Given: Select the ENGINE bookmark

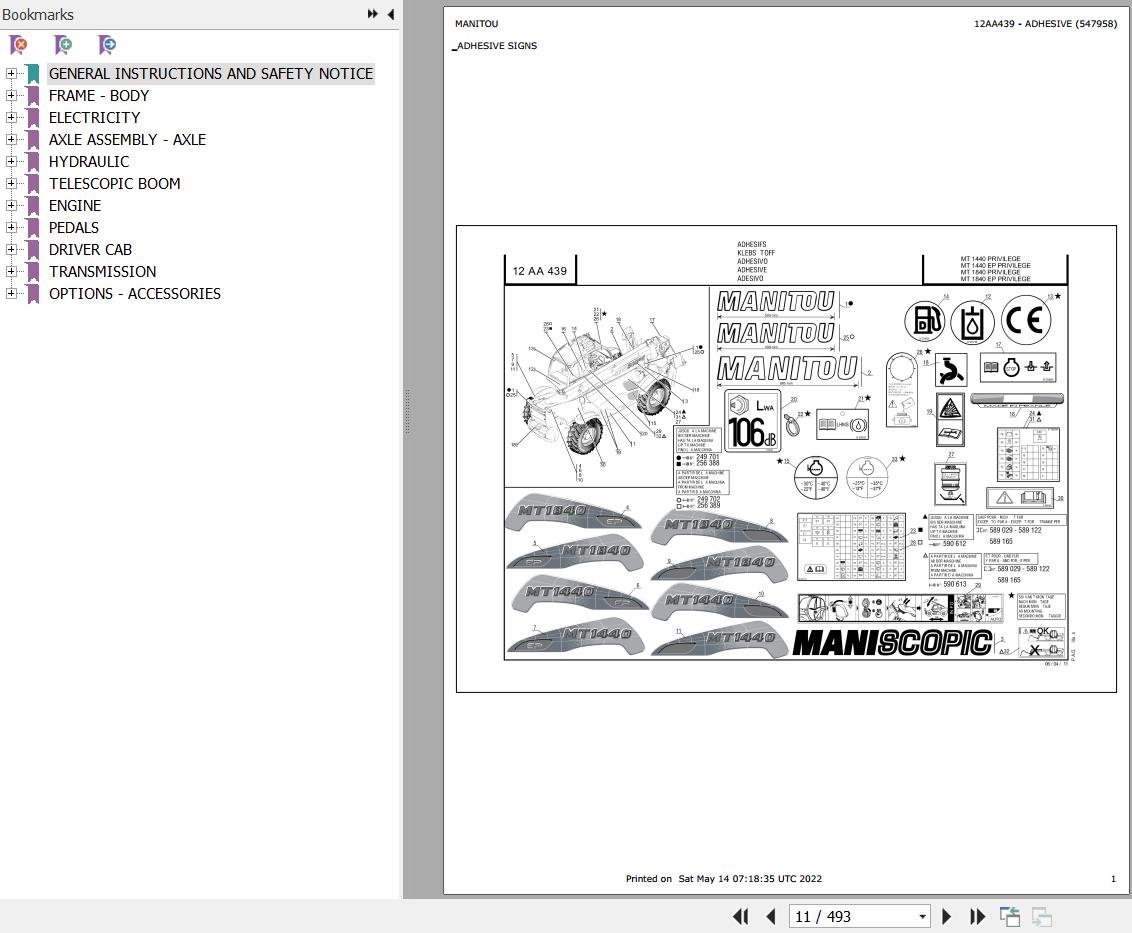Looking at the screenshot, I should [x=75, y=206].
